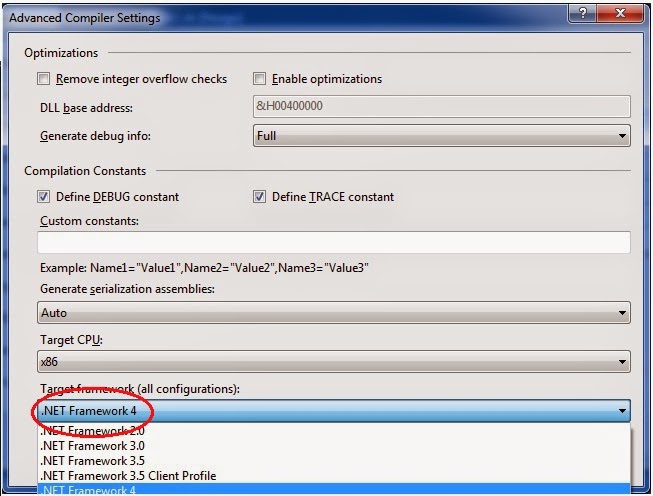Select .NET Framework 3.0 from list

click(x=334, y=446)
